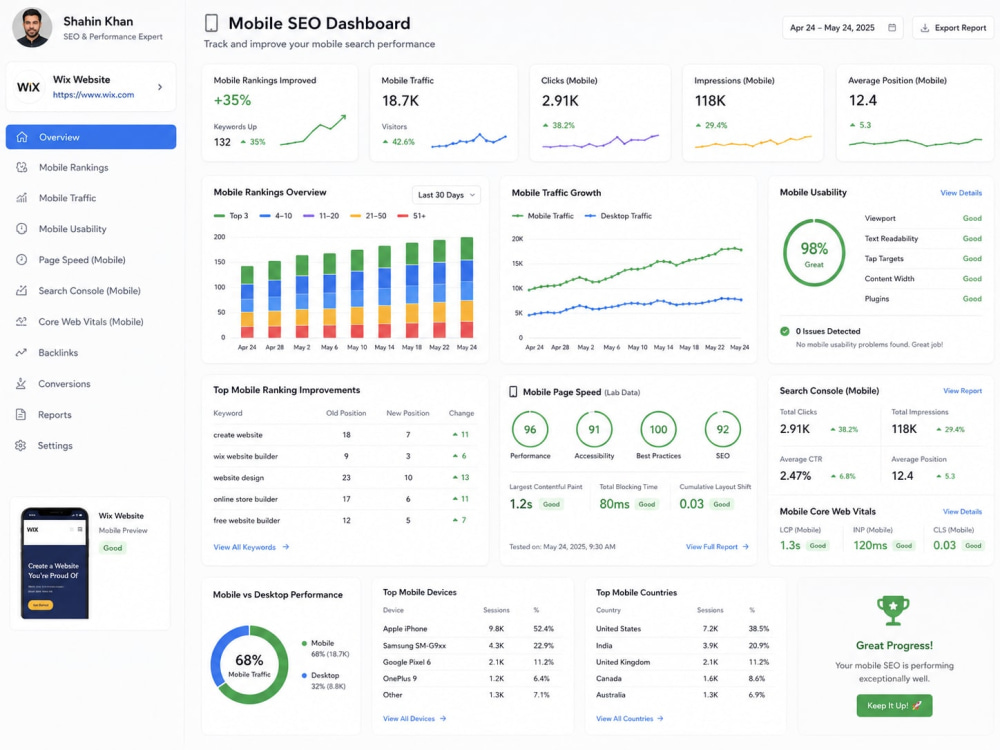Viewport: 1000px width, 750px height.
Task: Click the 'create website' keyword row
Action: (x=344, y=434)
